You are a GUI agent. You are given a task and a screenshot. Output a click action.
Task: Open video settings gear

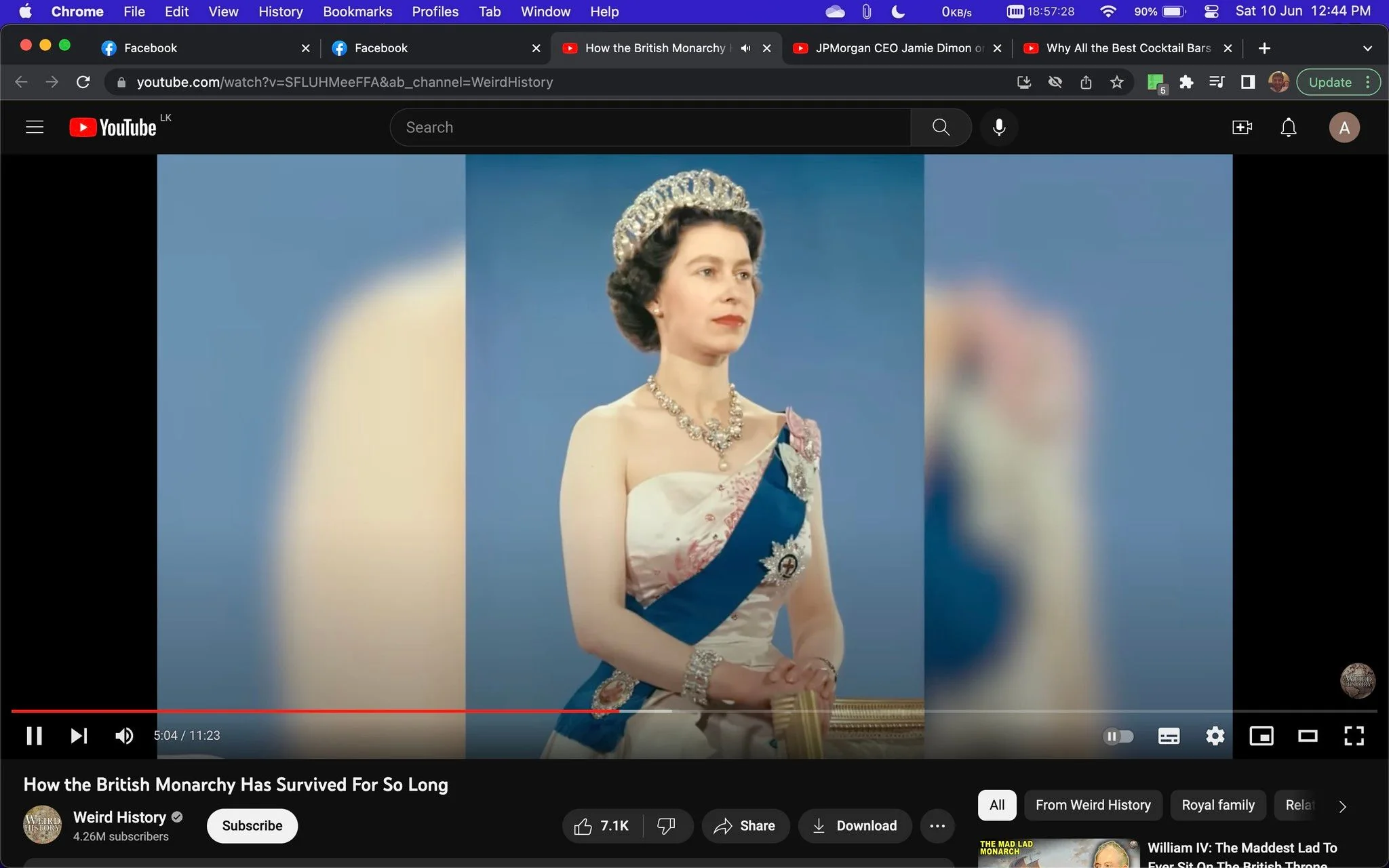(x=1215, y=736)
